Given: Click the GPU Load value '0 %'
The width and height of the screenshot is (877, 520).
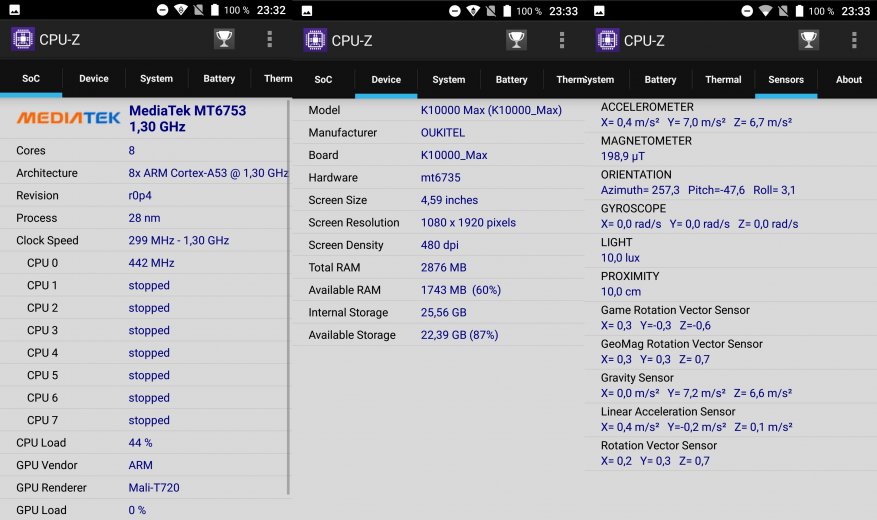Looking at the screenshot, I should point(137,510).
